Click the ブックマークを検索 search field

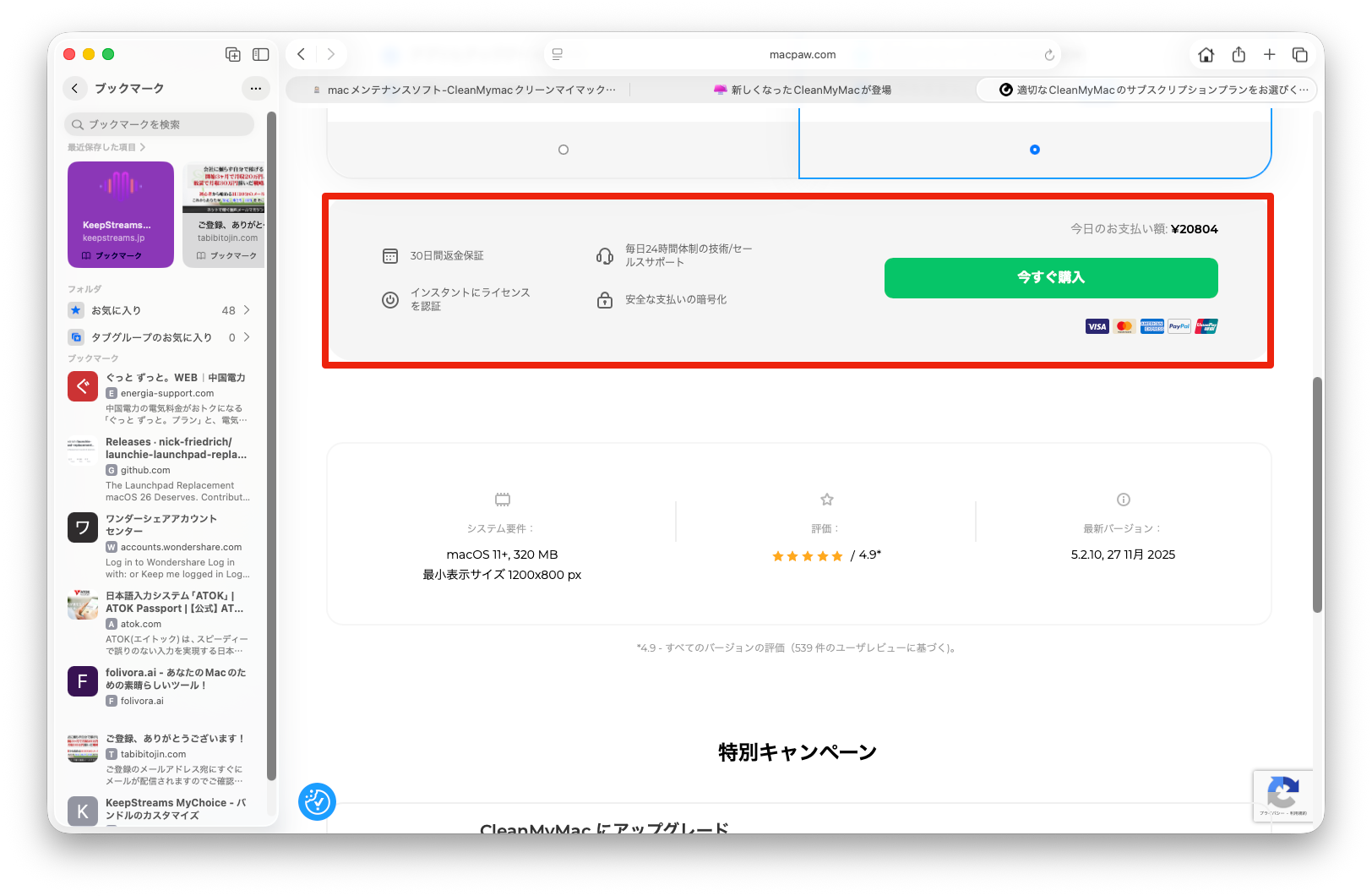(x=161, y=124)
